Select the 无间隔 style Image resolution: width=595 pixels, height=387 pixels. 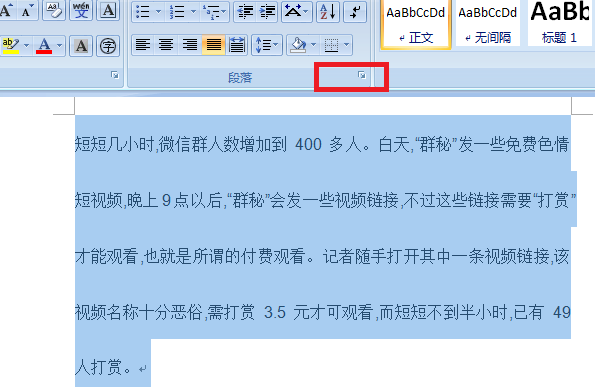[488, 24]
